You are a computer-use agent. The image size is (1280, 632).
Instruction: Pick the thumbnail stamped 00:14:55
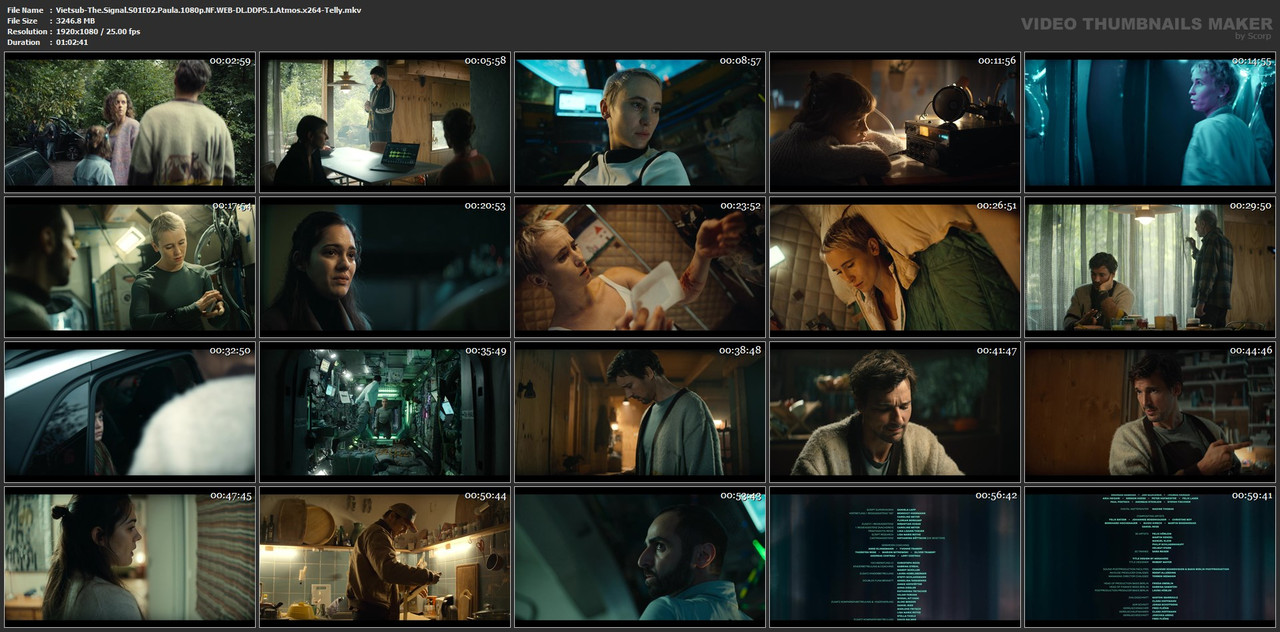tap(1150, 122)
